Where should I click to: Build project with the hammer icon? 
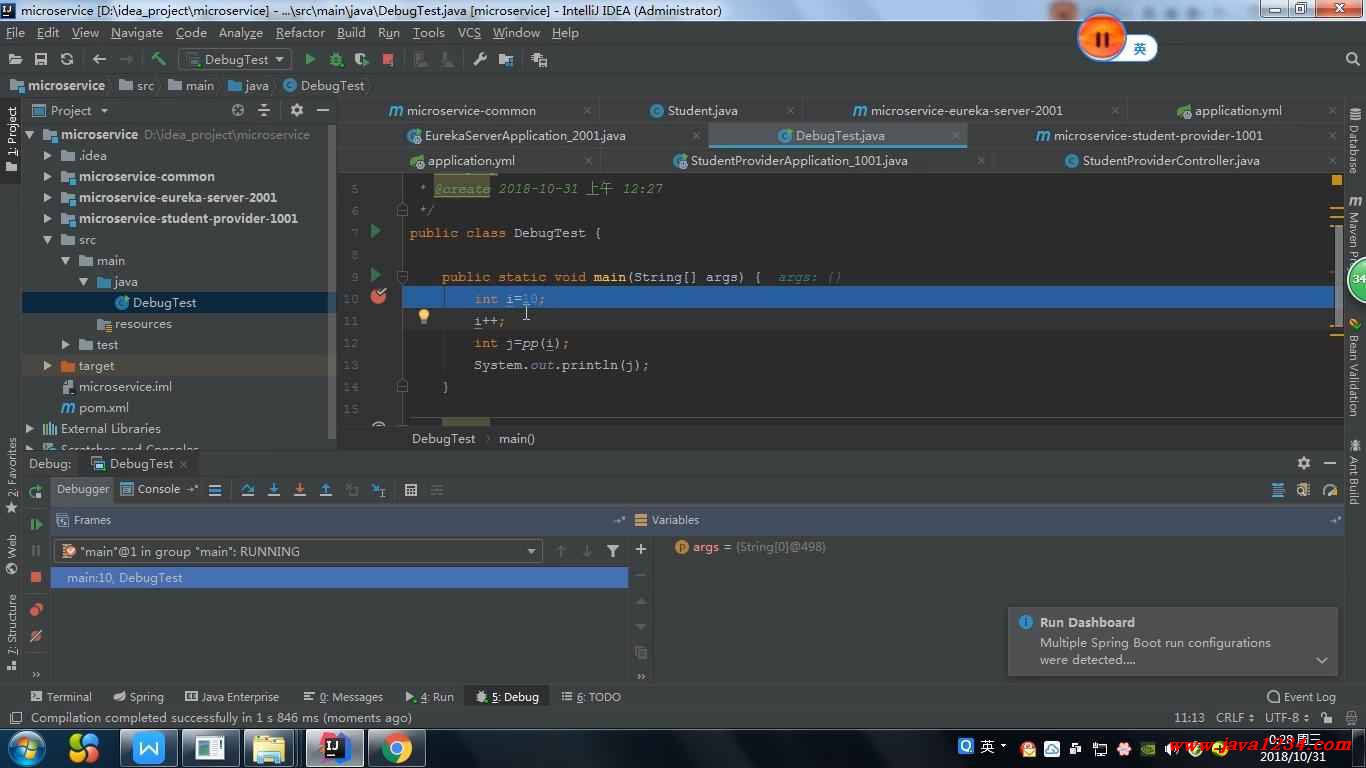(x=159, y=60)
